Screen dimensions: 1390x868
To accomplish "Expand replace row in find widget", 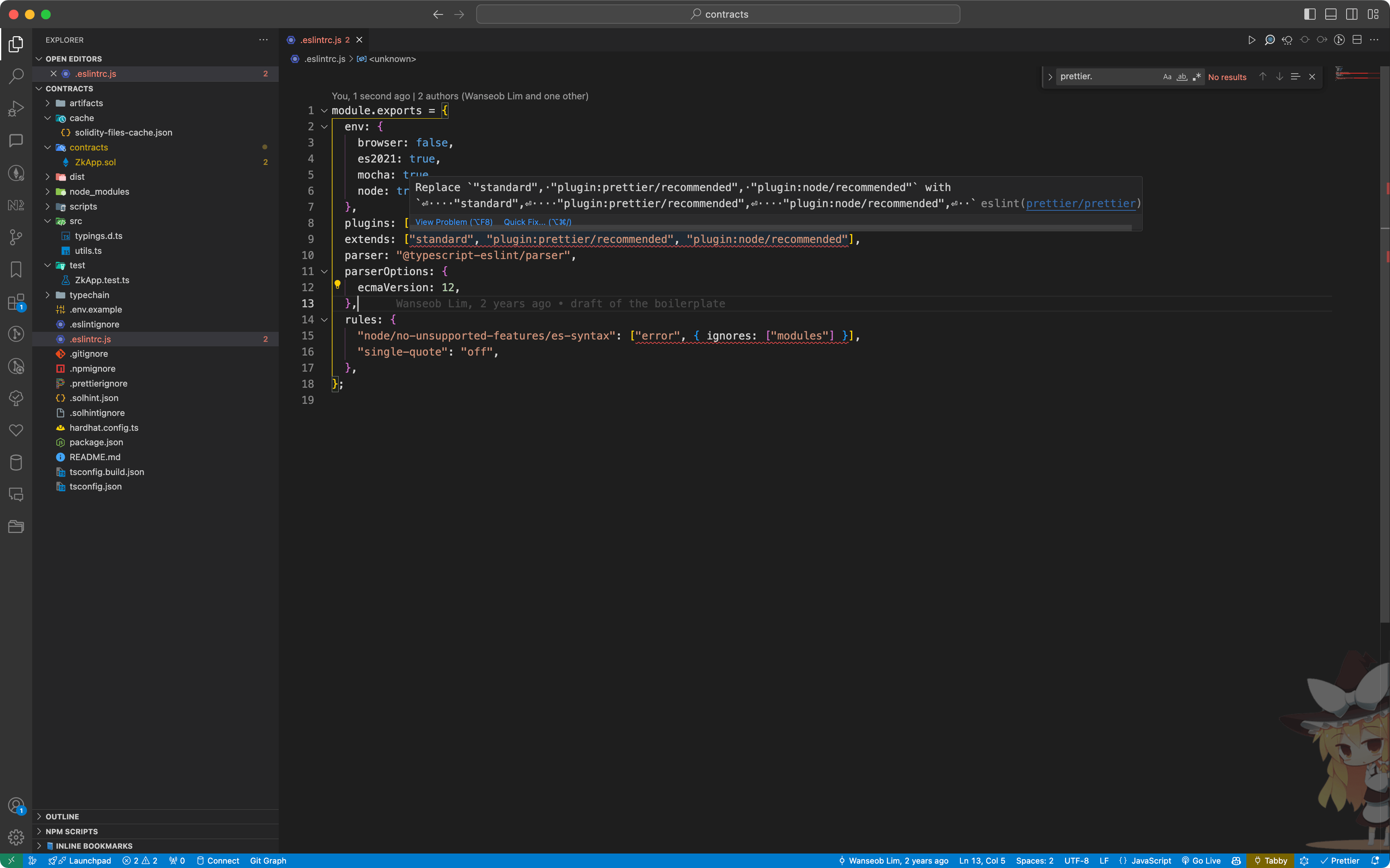I will tap(1050, 76).
